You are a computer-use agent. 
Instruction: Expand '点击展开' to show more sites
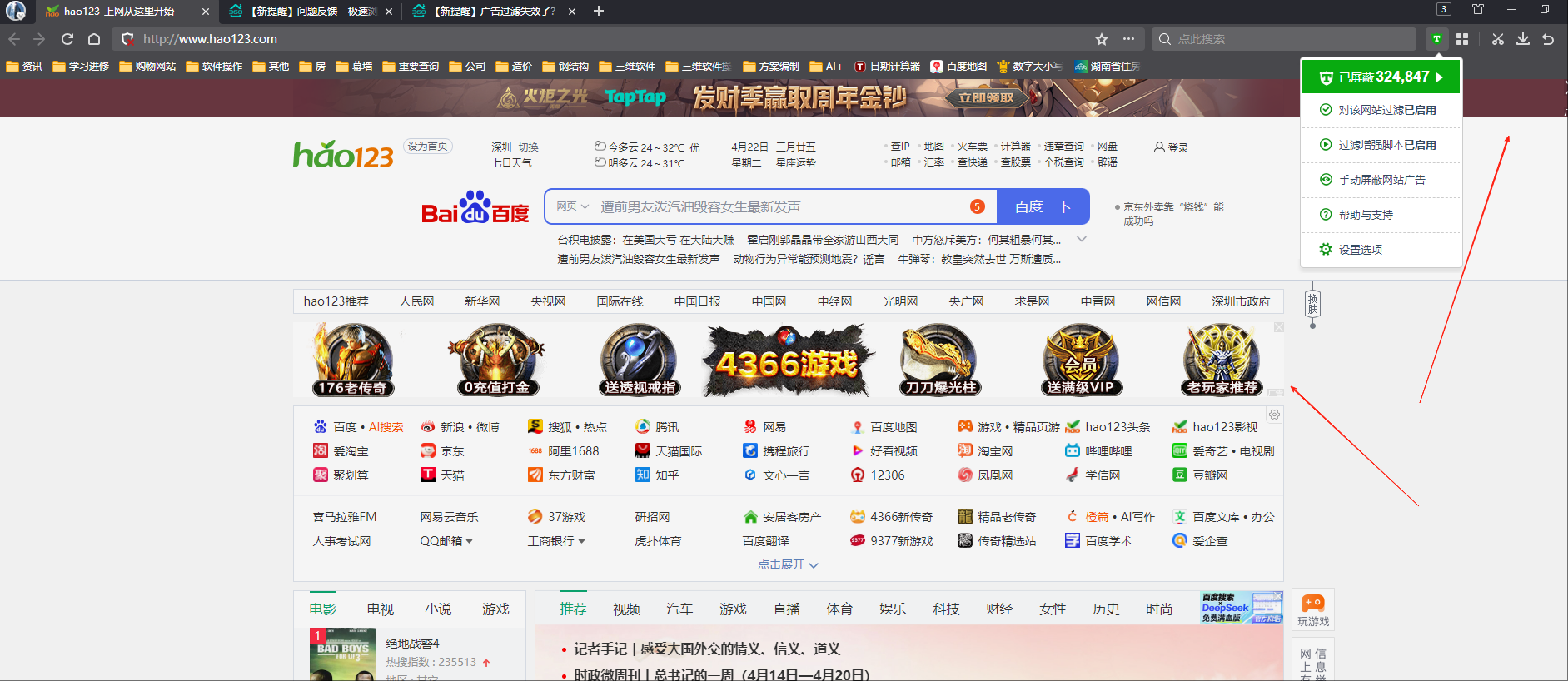coord(788,564)
